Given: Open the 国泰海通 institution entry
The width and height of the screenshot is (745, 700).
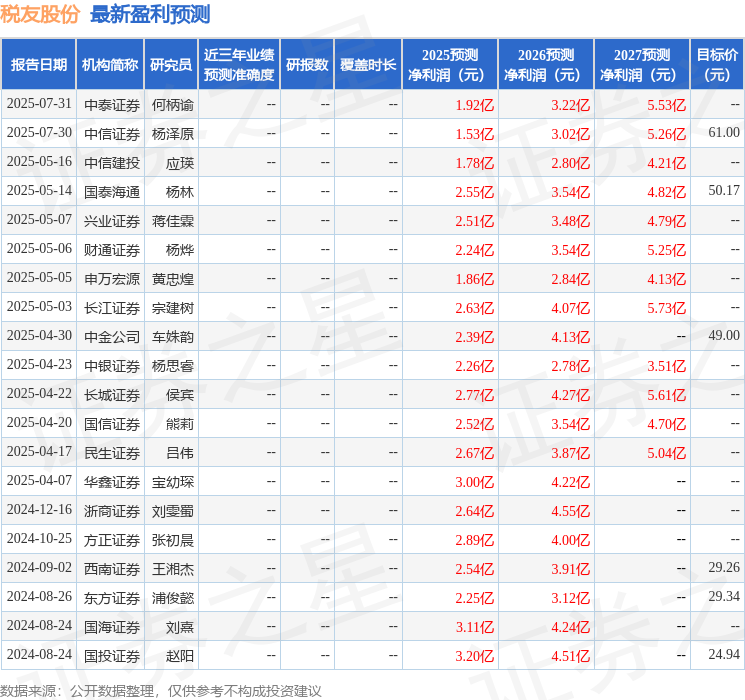Looking at the screenshot, I should (112, 192).
